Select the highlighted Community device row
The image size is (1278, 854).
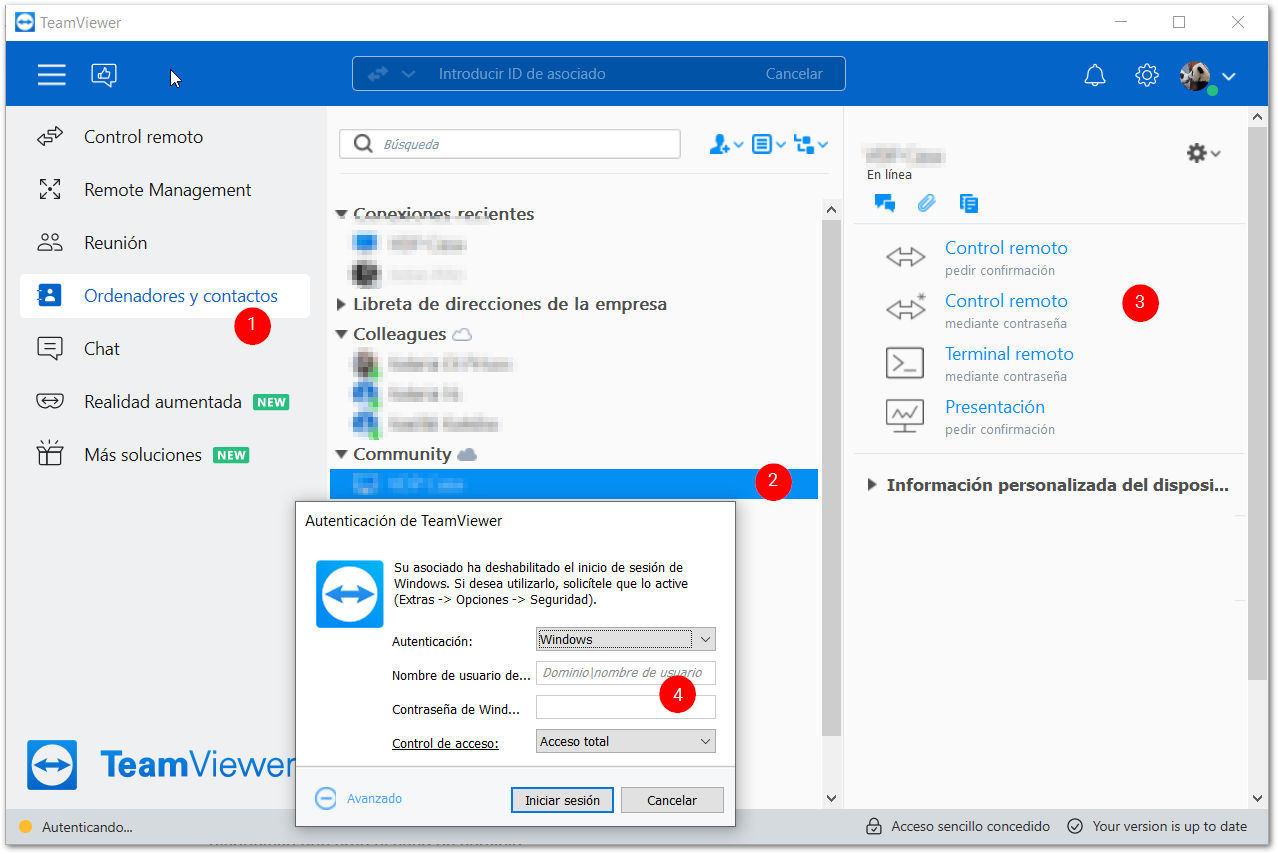pyautogui.click(x=574, y=484)
